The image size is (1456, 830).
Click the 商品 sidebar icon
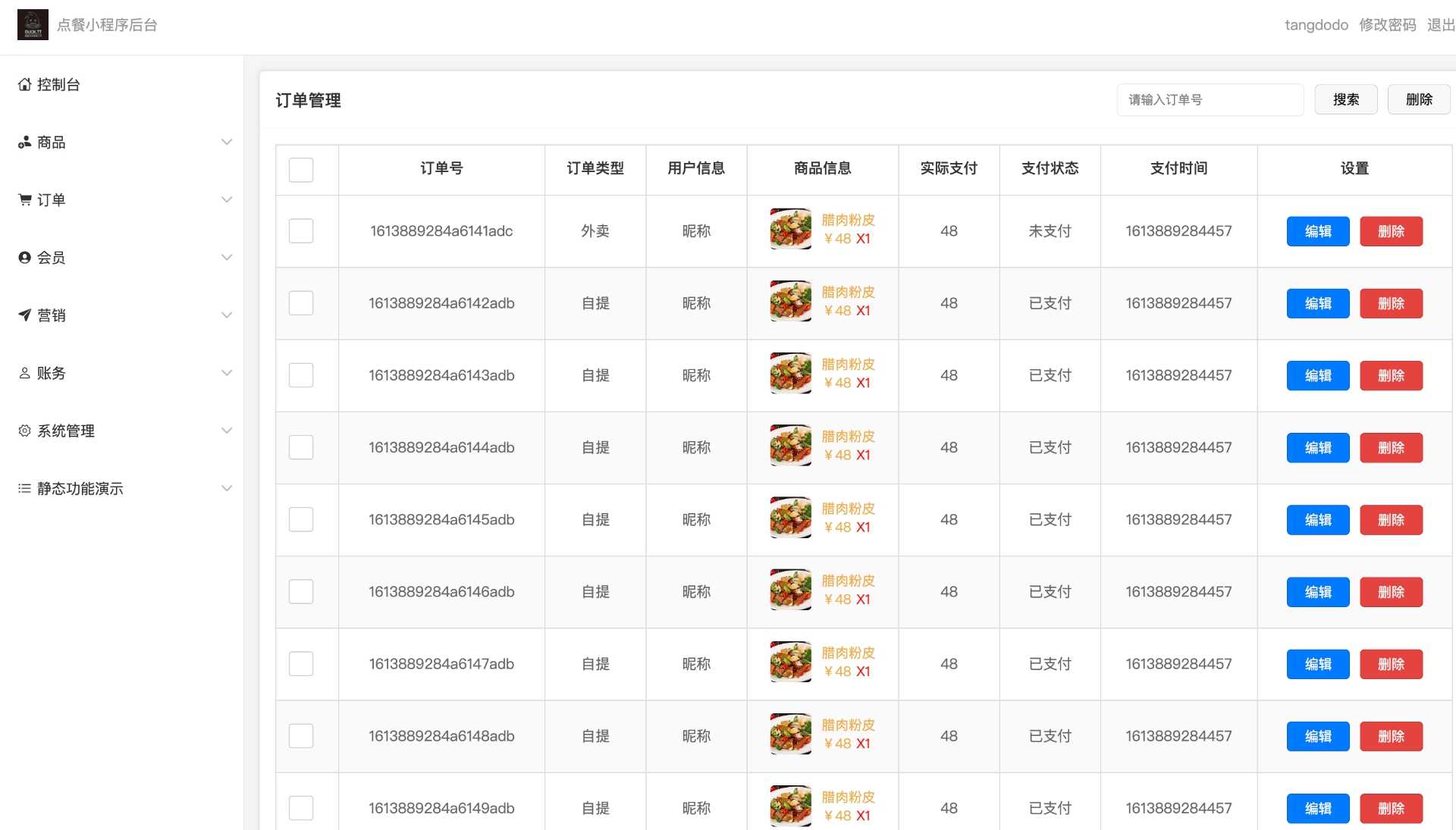coord(24,143)
